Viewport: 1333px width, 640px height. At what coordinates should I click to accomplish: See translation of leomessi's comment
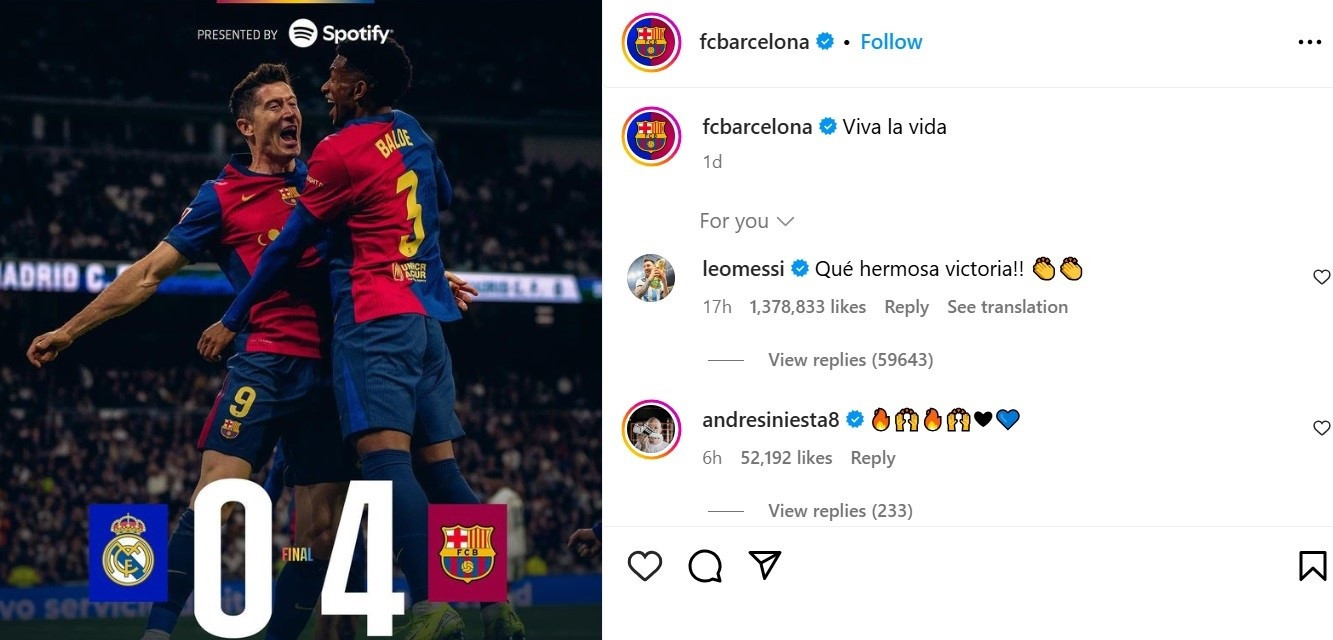[x=1007, y=307]
